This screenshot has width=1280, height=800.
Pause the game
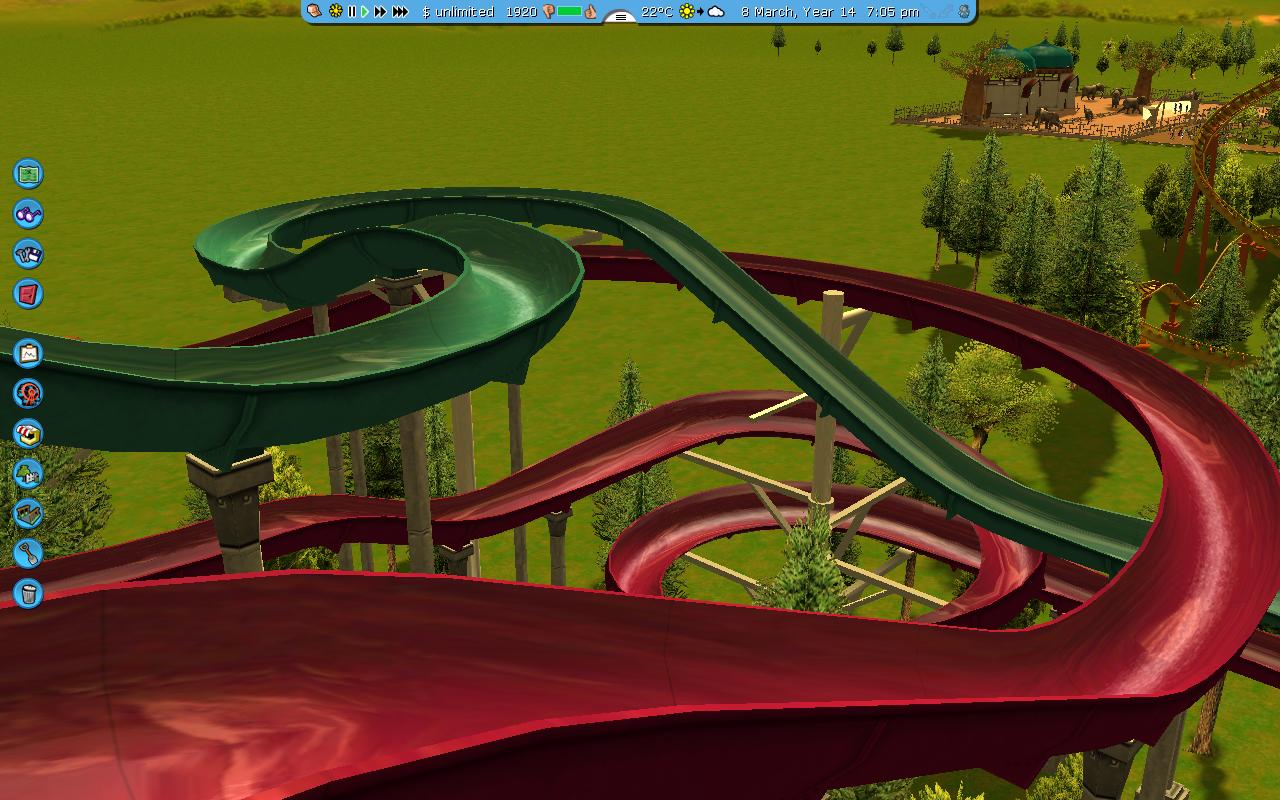[x=352, y=12]
